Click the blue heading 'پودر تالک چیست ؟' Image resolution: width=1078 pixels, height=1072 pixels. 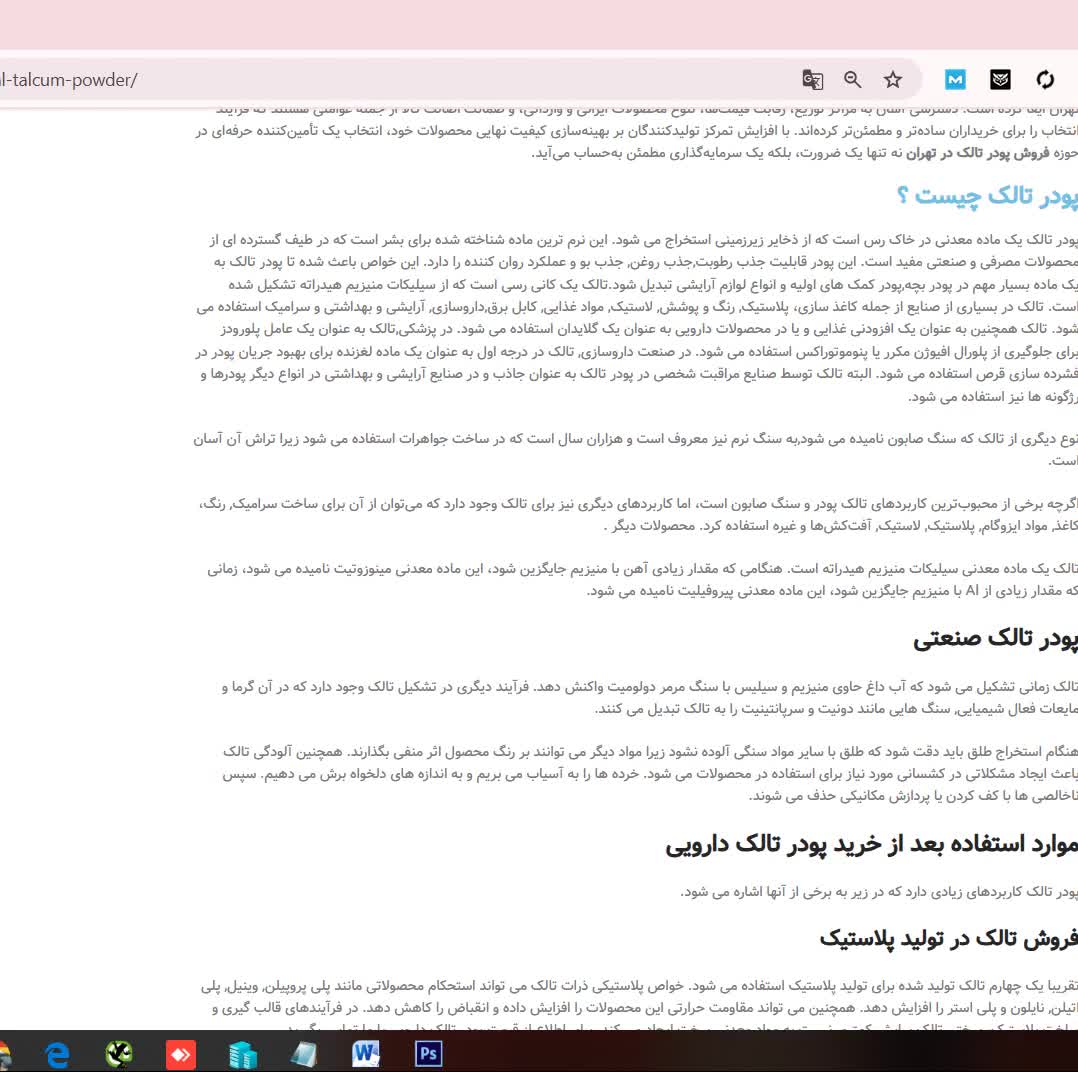pos(987,195)
